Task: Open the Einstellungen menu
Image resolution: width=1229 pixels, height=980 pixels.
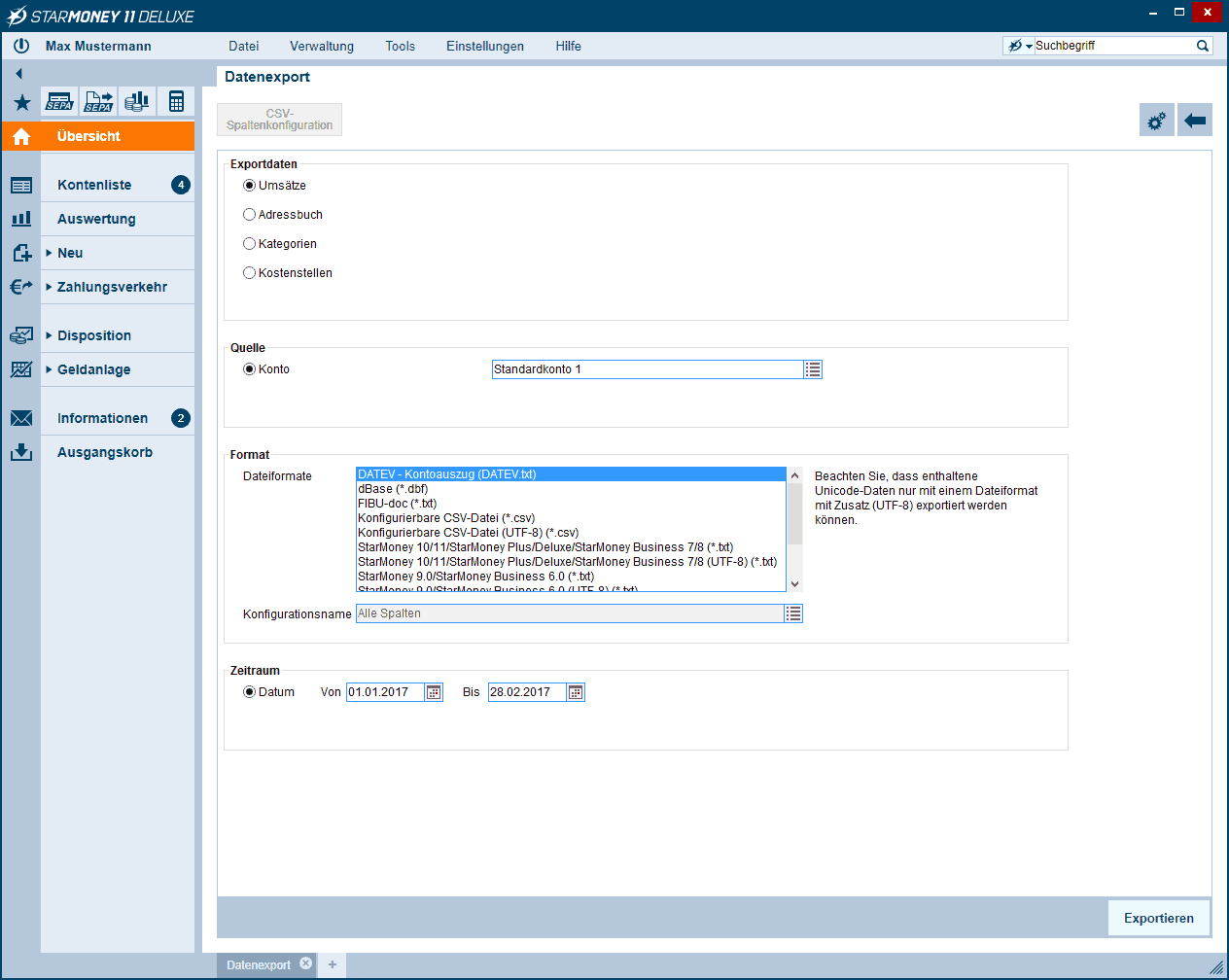Action: point(485,46)
